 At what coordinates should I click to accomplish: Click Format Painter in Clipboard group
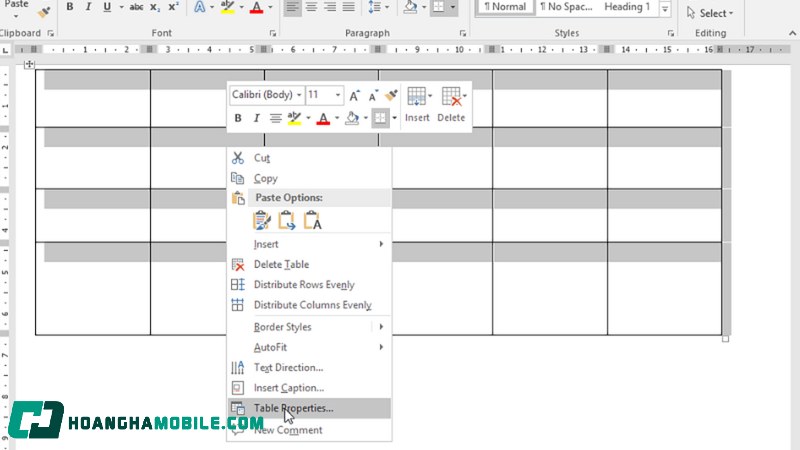point(44,11)
